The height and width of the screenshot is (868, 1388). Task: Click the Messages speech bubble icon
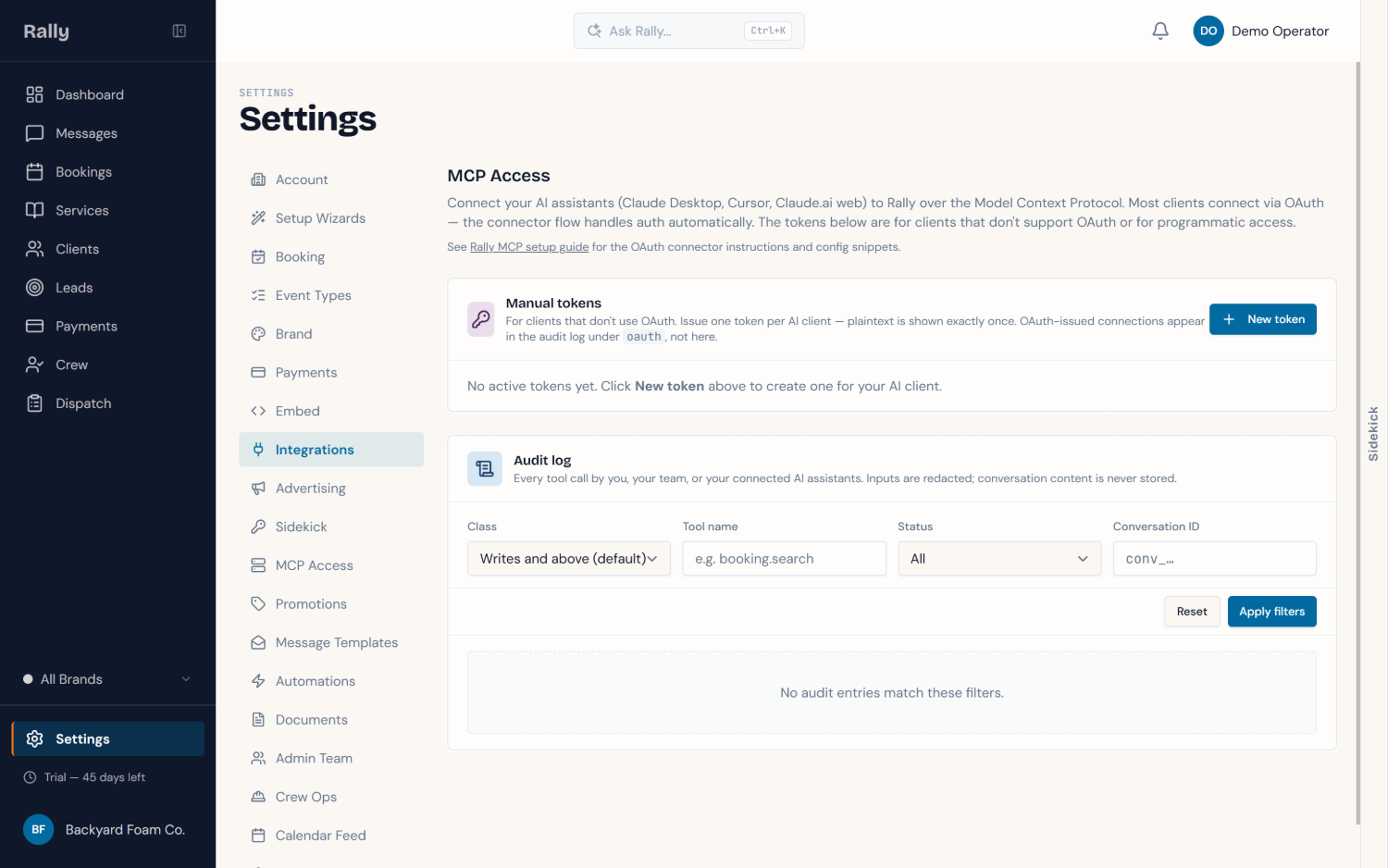[34, 133]
